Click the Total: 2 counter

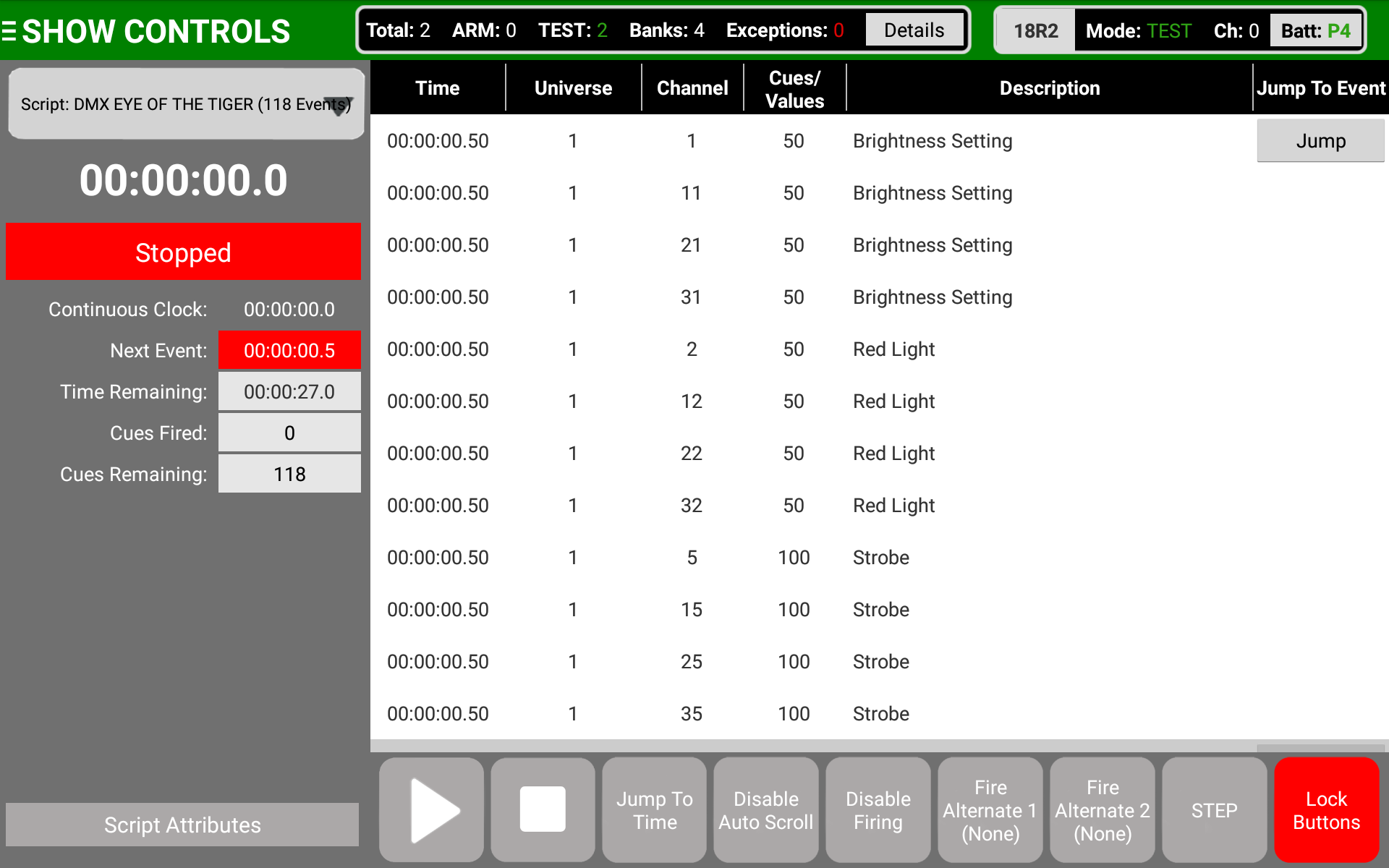click(x=398, y=30)
